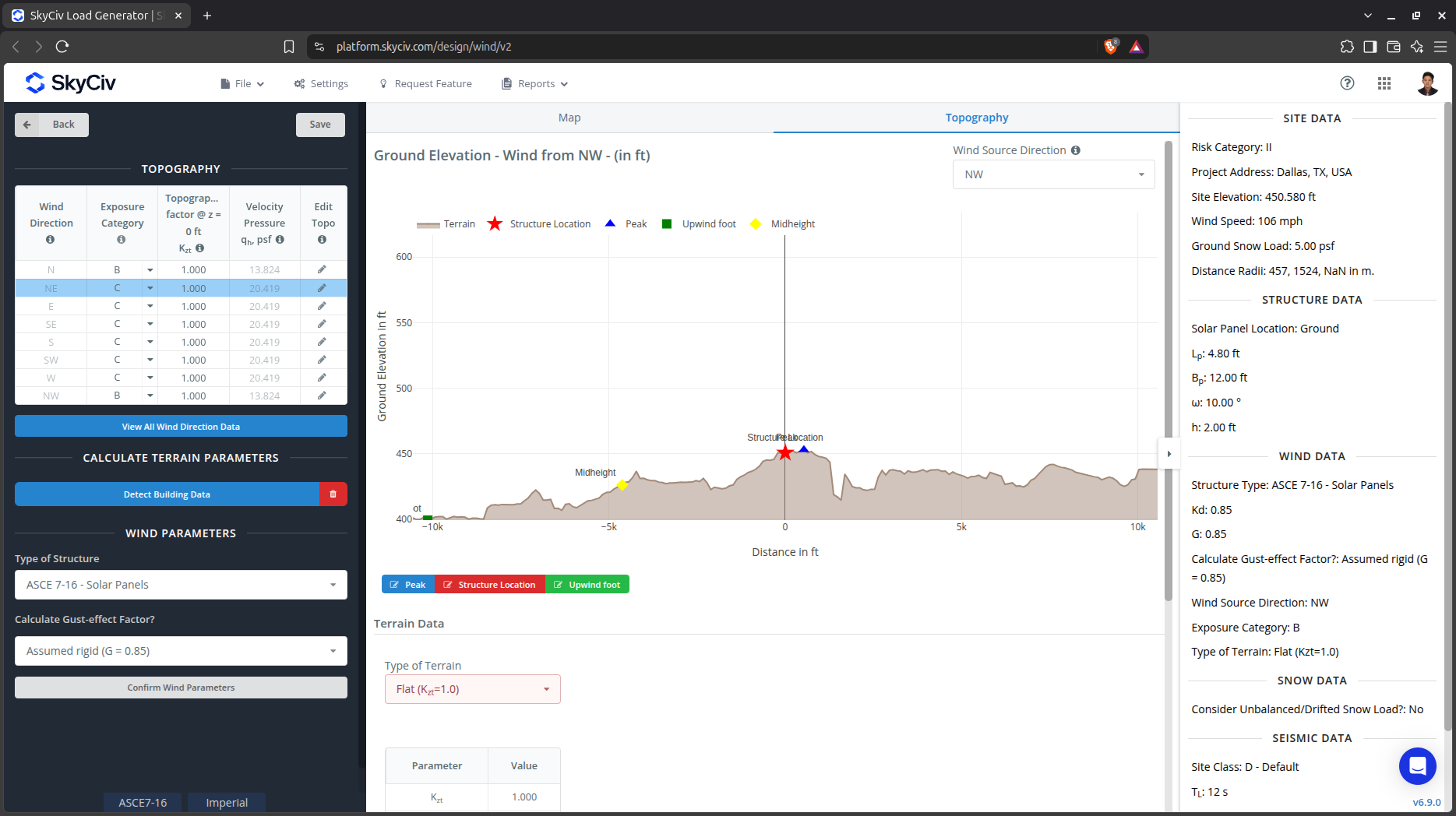This screenshot has width=1456, height=816.
Task: Open the chat support bubble
Action: pos(1417,766)
